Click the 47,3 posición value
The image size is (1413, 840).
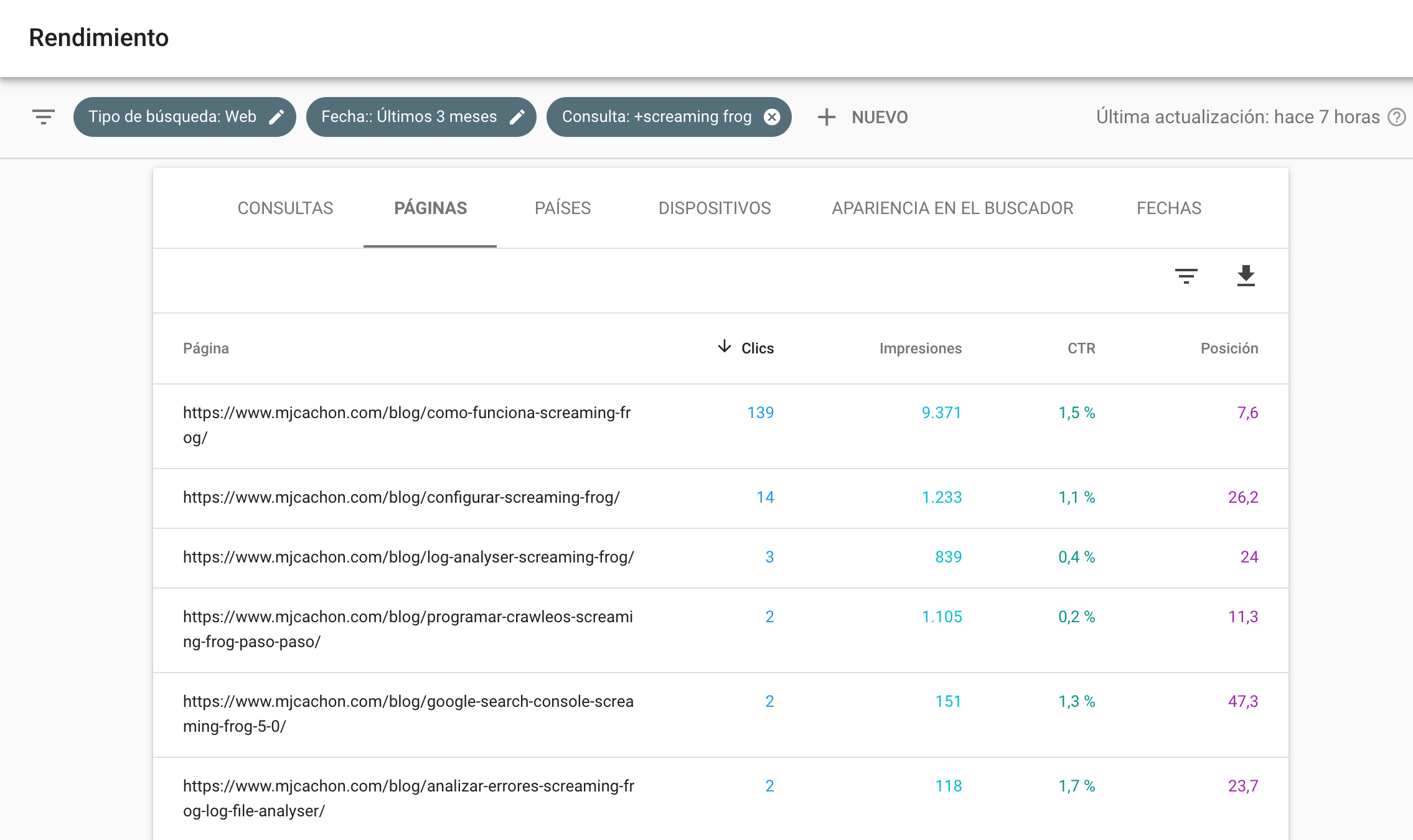1243,701
